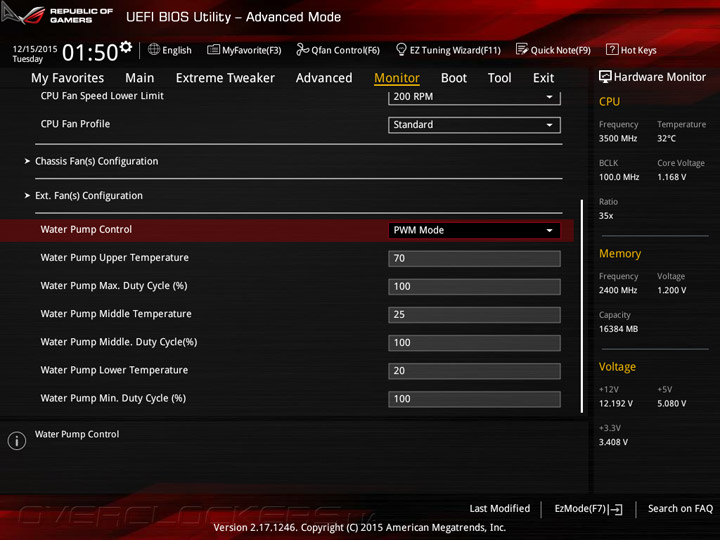Click the 01:50 clock display
Image resolution: width=720 pixels, height=540 pixels.
click(90, 53)
